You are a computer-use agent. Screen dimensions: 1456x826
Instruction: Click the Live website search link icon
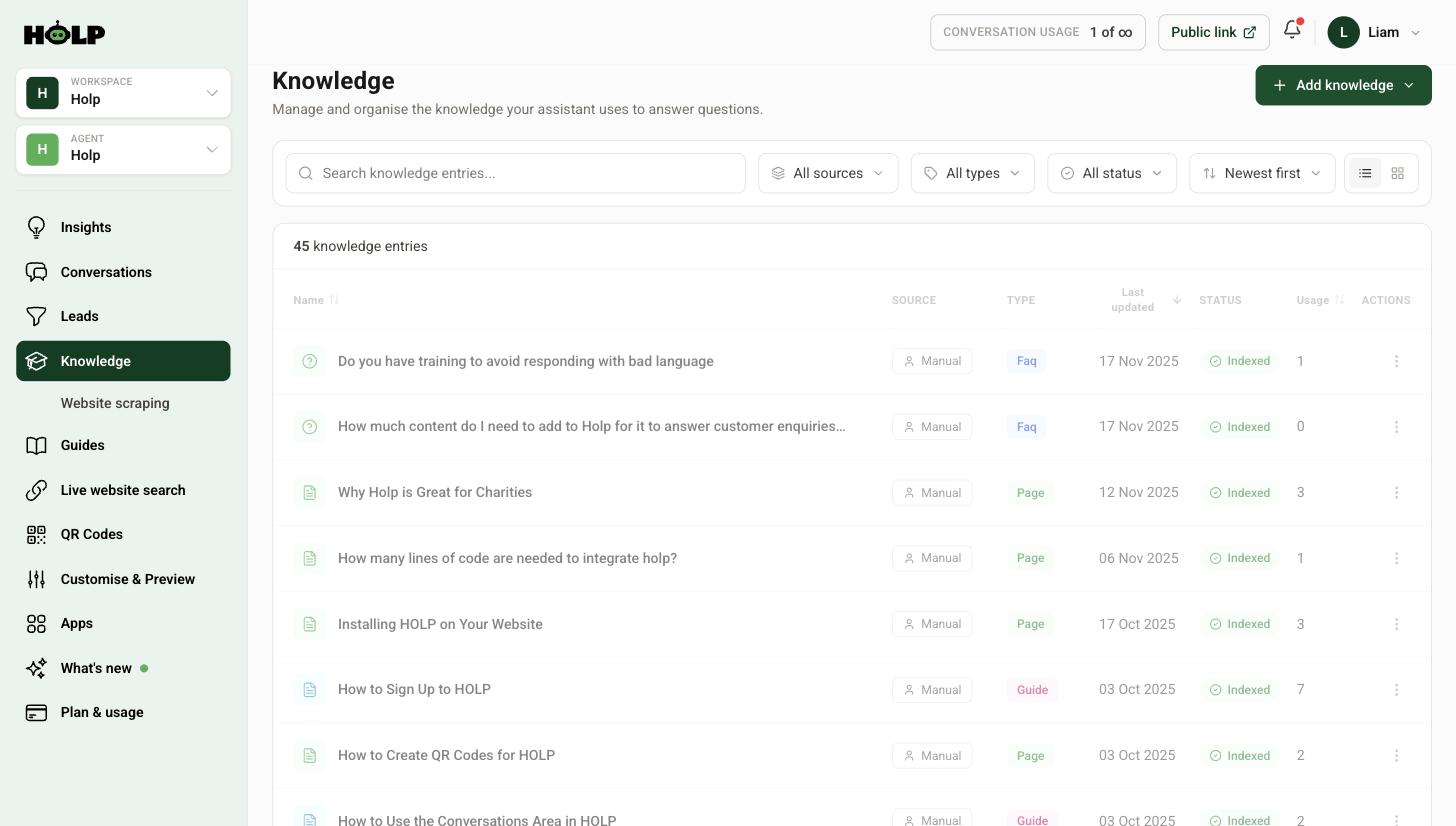36,490
